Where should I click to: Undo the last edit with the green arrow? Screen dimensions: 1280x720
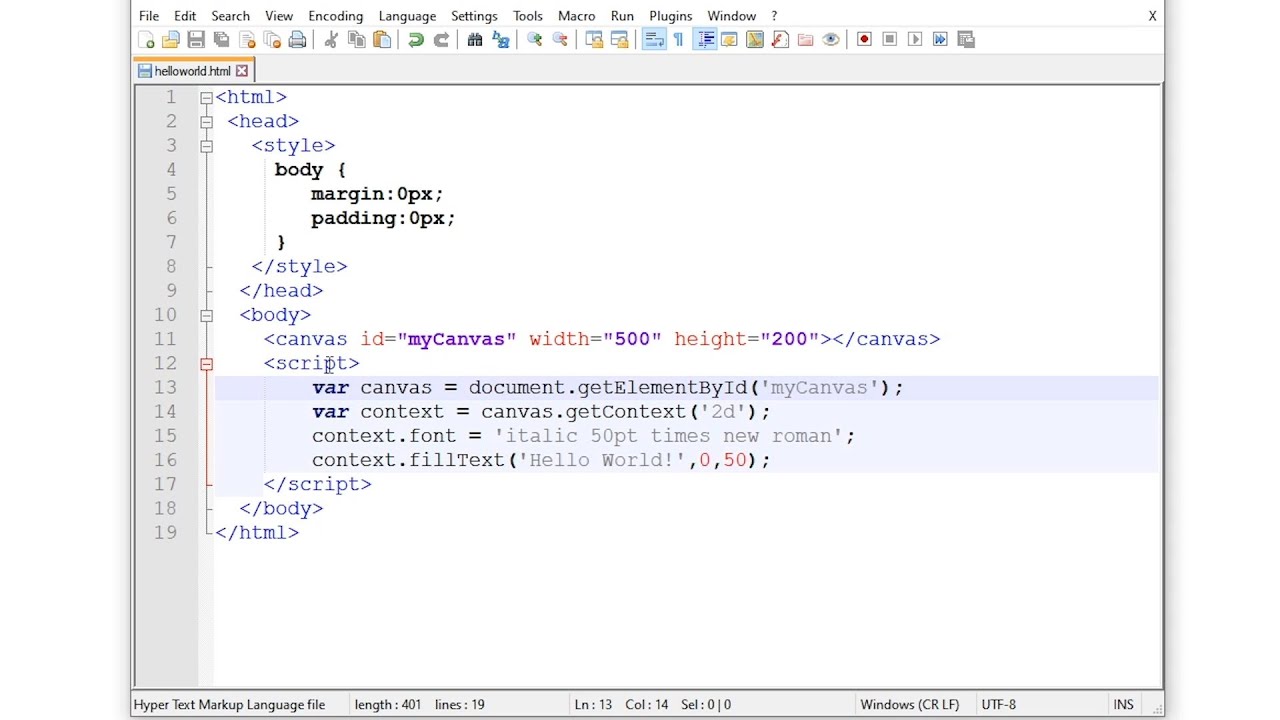(416, 39)
